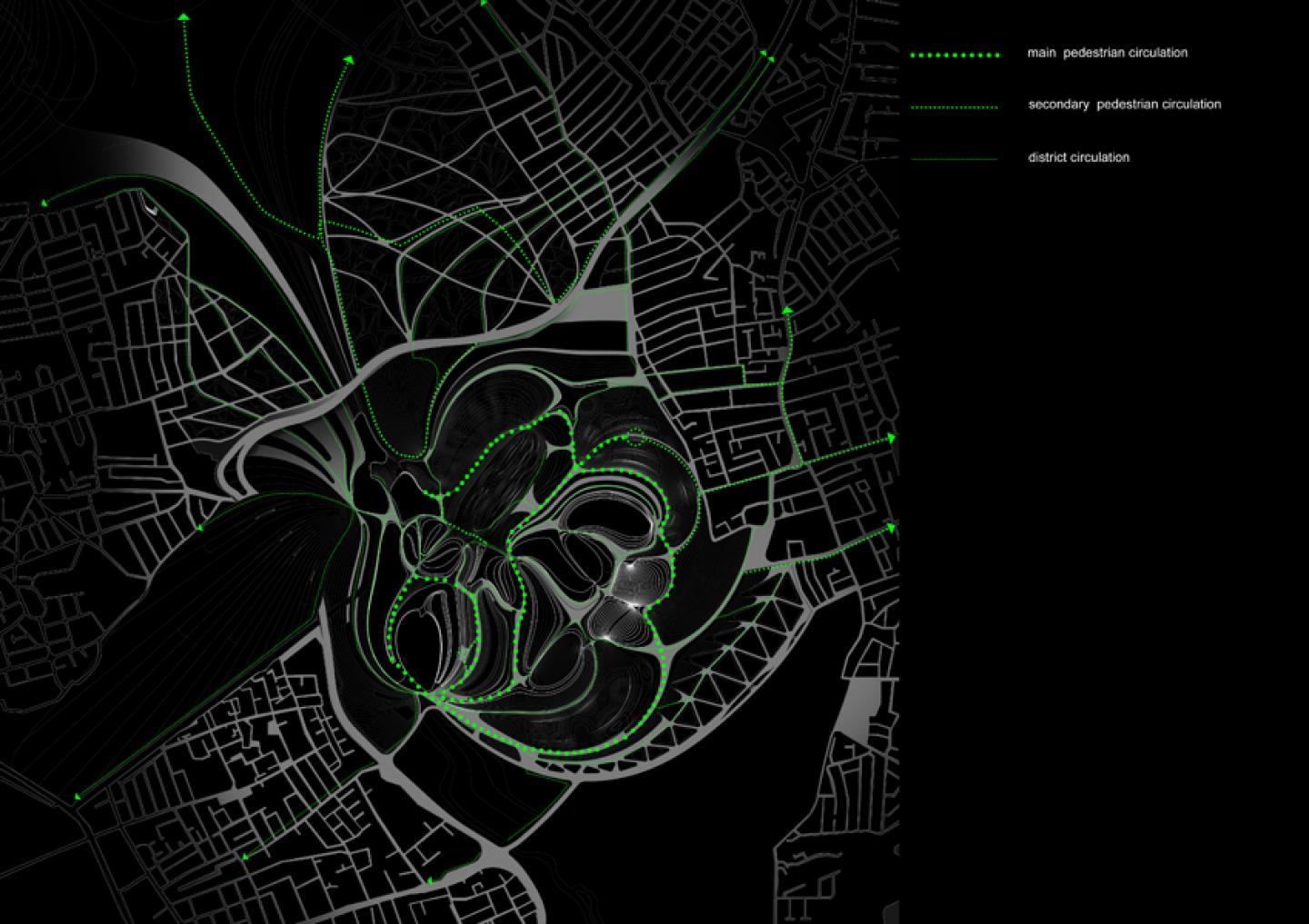
Task: Click the 'district circulation' legend label
Action: (1078, 157)
